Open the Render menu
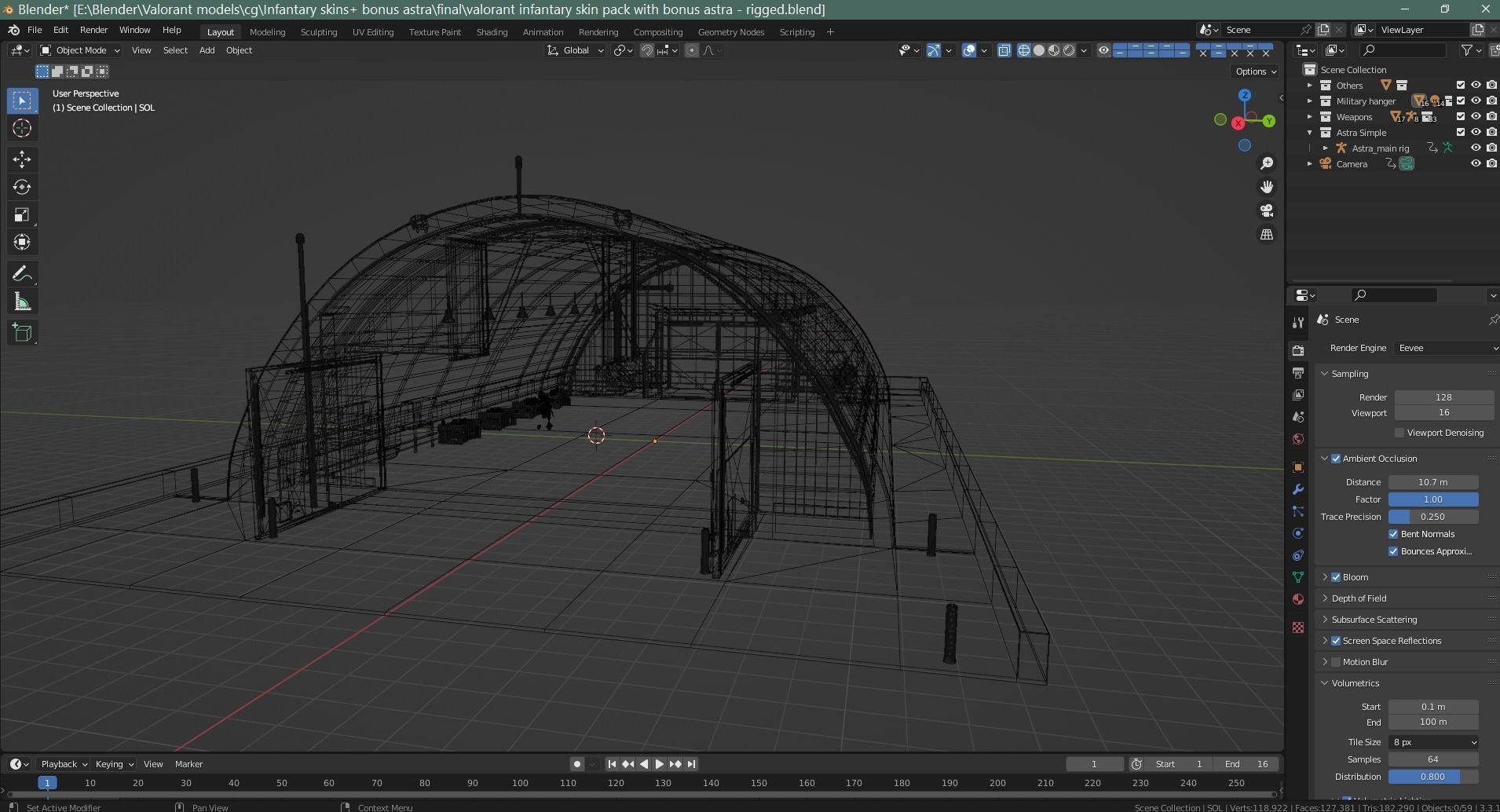Image resolution: width=1500 pixels, height=812 pixels. [x=93, y=30]
